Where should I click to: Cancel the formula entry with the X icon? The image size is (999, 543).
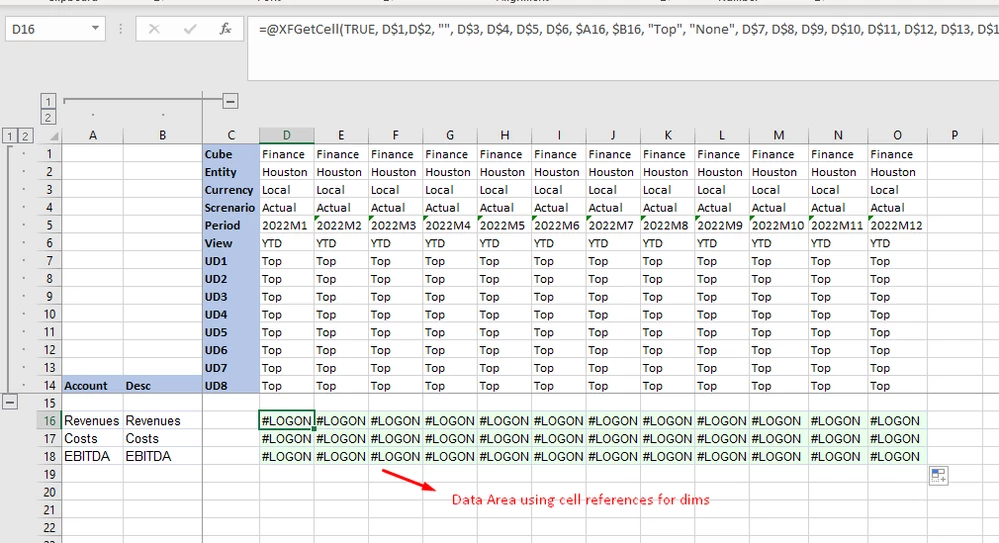click(154, 29)
